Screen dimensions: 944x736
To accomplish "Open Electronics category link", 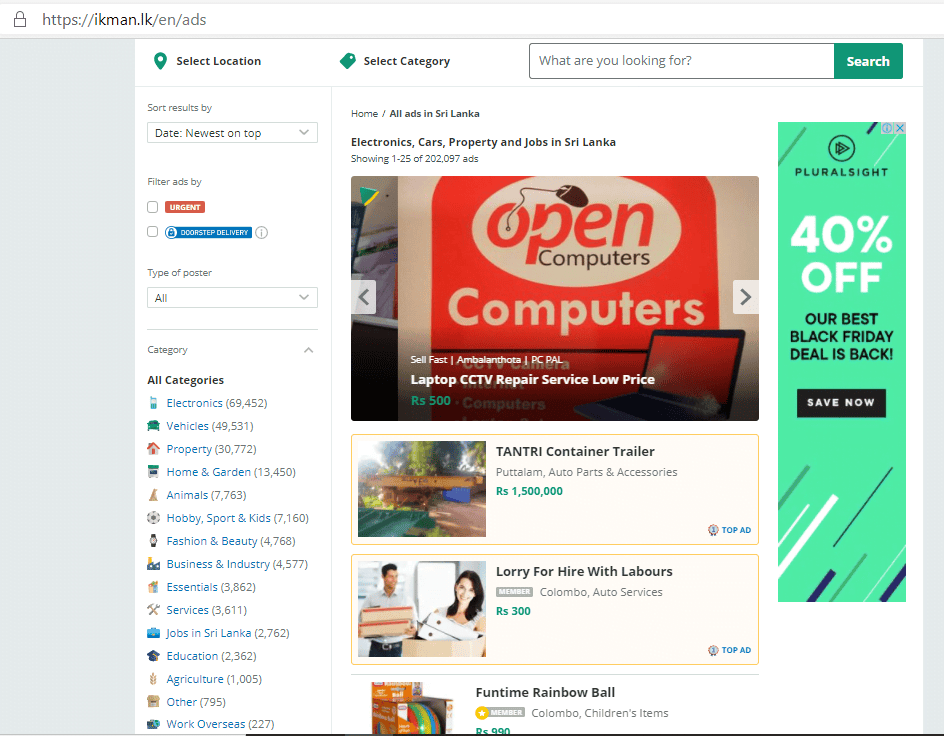I will (x=194, y=403).
